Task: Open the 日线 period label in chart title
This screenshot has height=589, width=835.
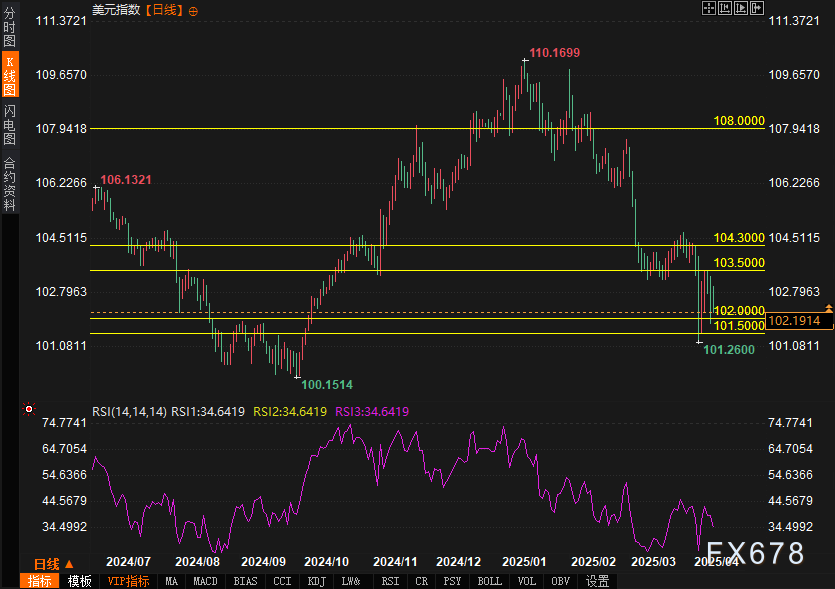Action: [x=164, y=10]
